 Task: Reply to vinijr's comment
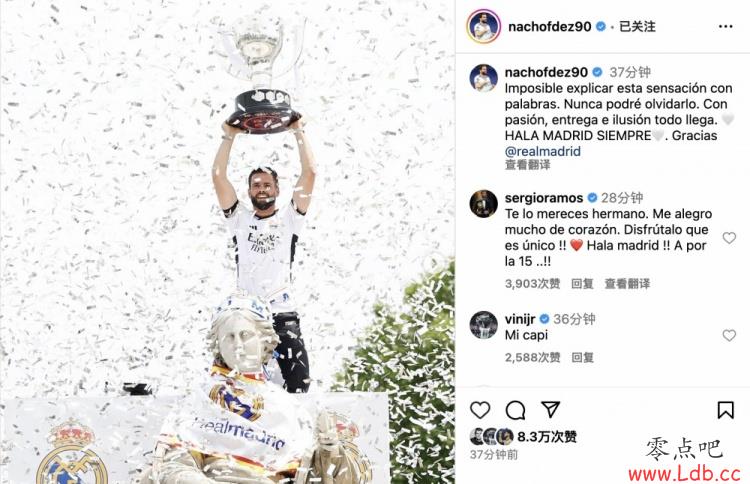pos(582,357)
